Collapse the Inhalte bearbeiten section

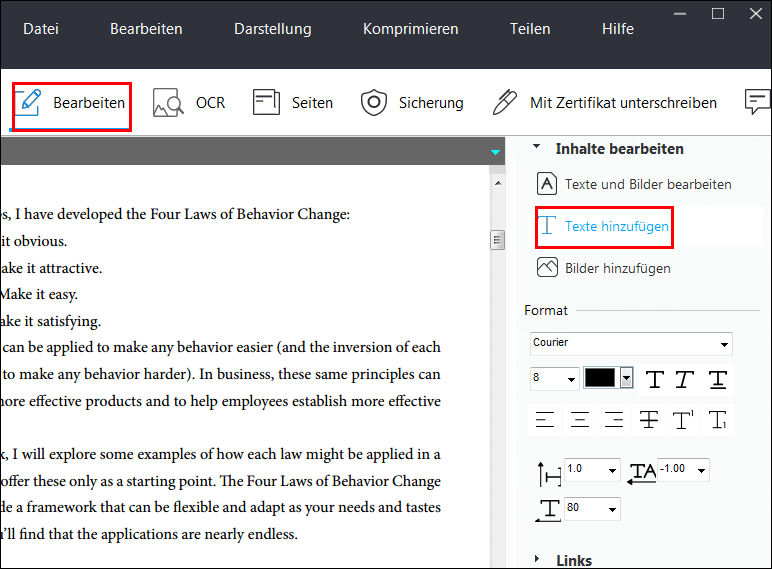coord(537,147)
